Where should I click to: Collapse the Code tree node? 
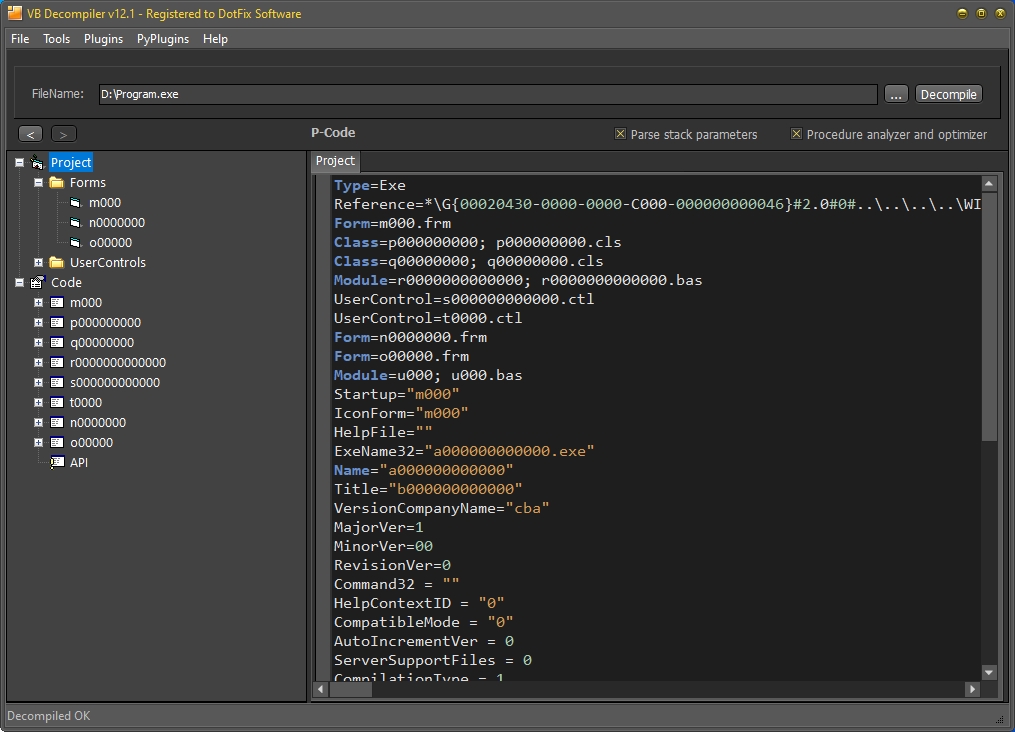pyautogui.click(x=19, y=282)
